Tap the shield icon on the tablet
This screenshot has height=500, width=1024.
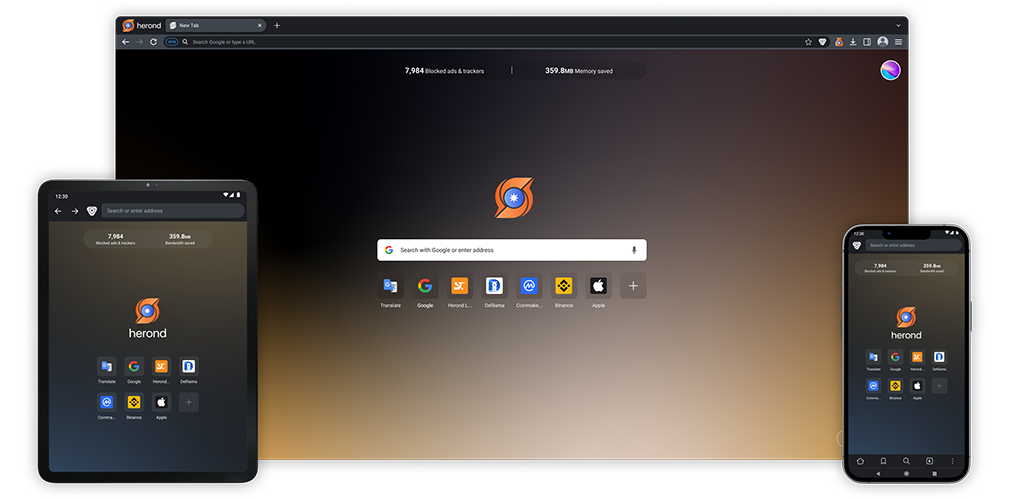click(91, 211)
